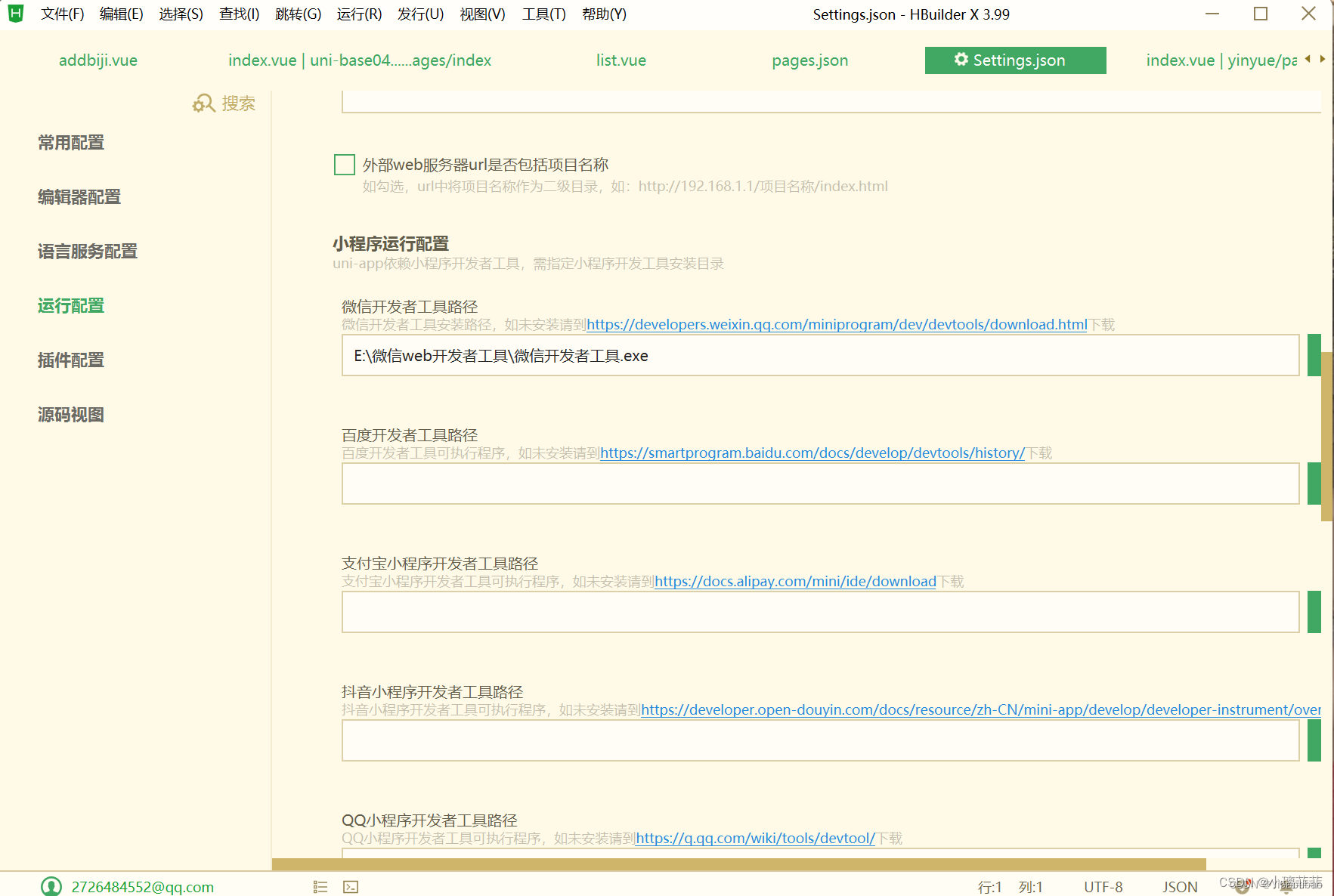
Task: Open 插件配置 settings section
Action: point(71,360)
